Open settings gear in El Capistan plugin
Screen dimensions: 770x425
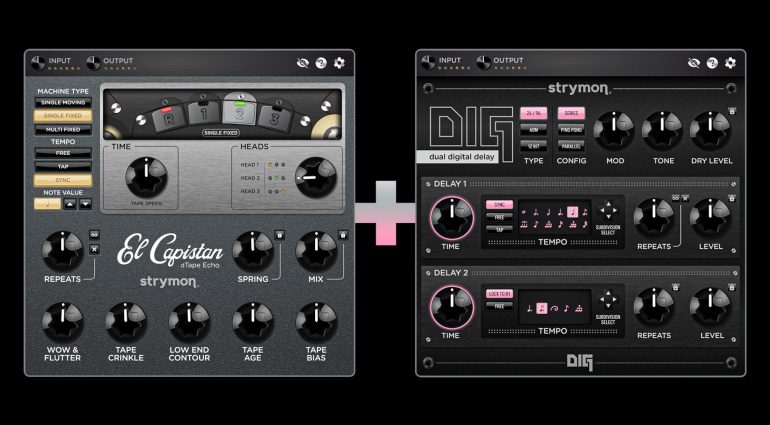coord(339,63)
